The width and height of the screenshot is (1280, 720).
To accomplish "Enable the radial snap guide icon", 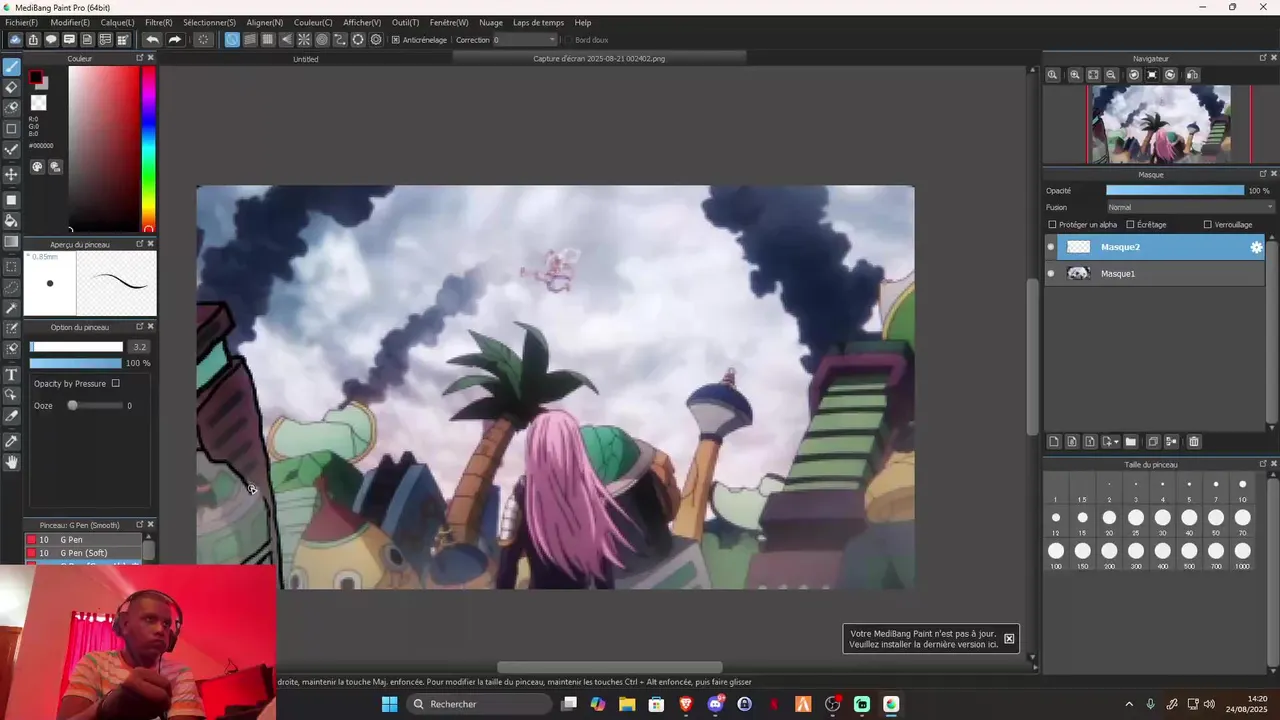I will 304,40.
